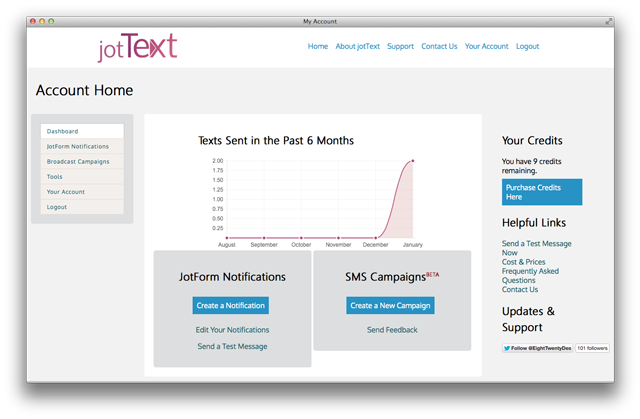Screen dimensions: 640x419
Task: Log out via the header Logout link
Action: pyautogui.click(x=527, y=46)
